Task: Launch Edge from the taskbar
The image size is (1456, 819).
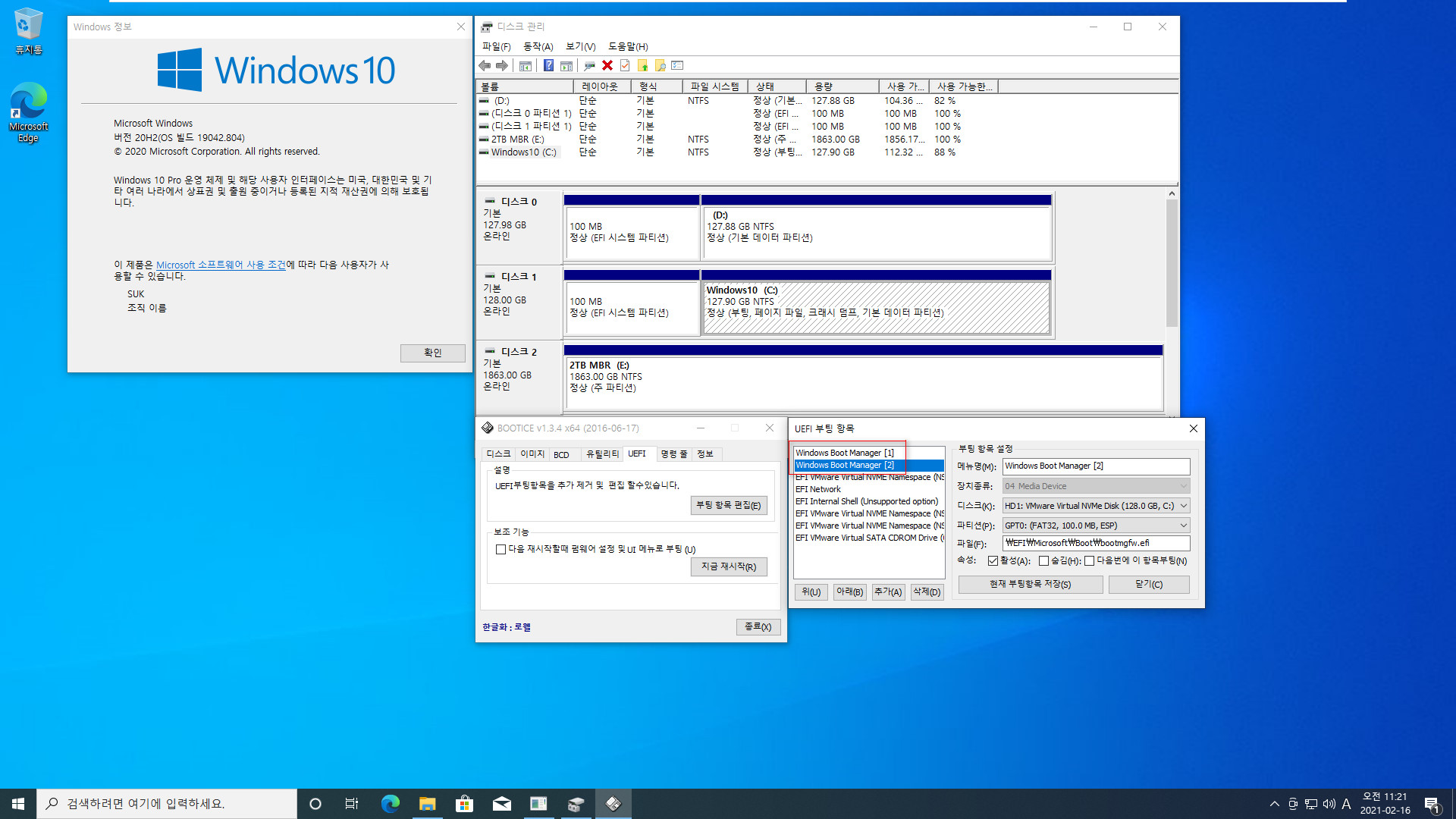Action: (x=390, y=804)
